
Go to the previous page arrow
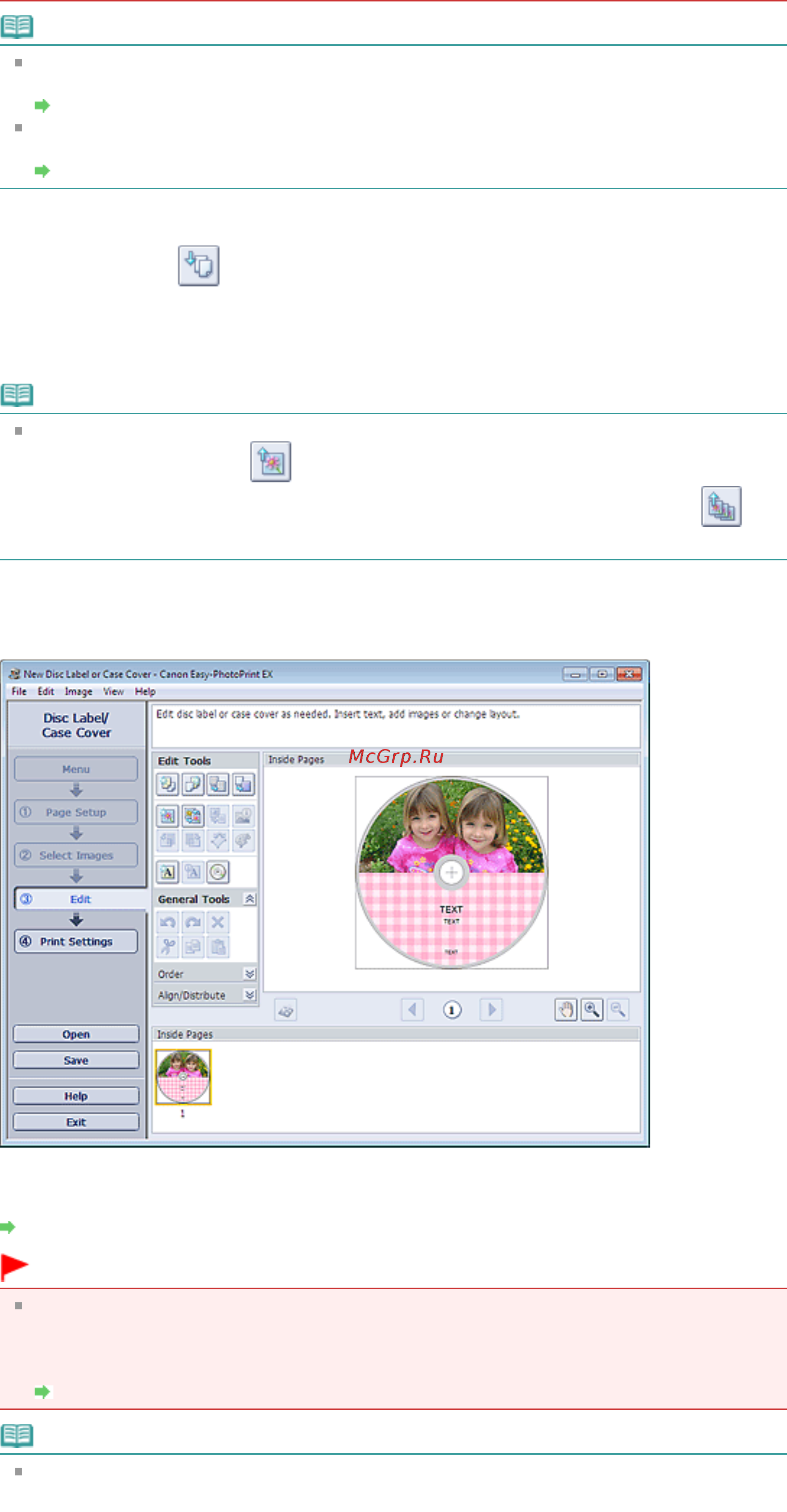pos(412,1009)
